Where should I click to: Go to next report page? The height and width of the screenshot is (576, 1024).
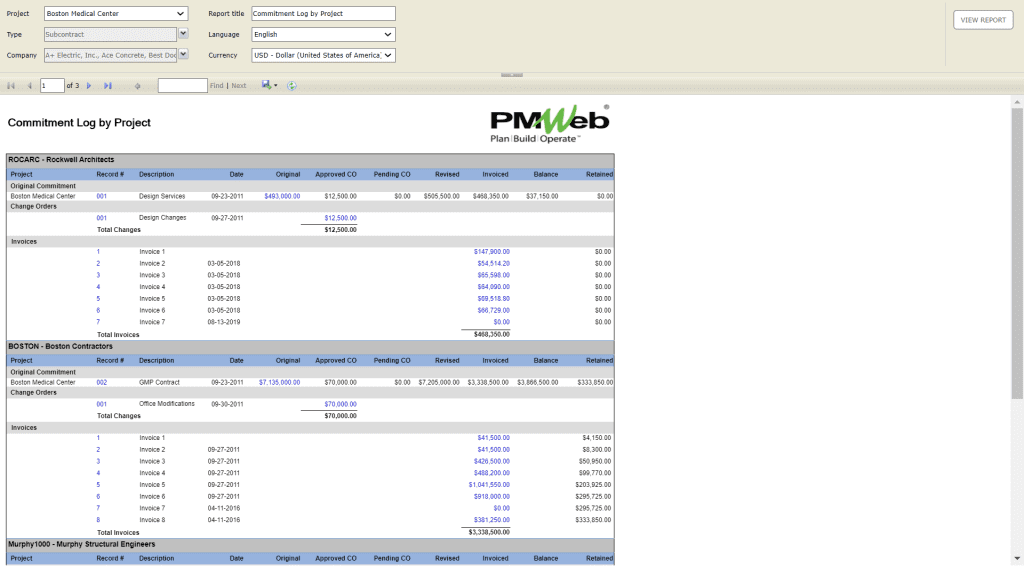(x=89, y=86)
